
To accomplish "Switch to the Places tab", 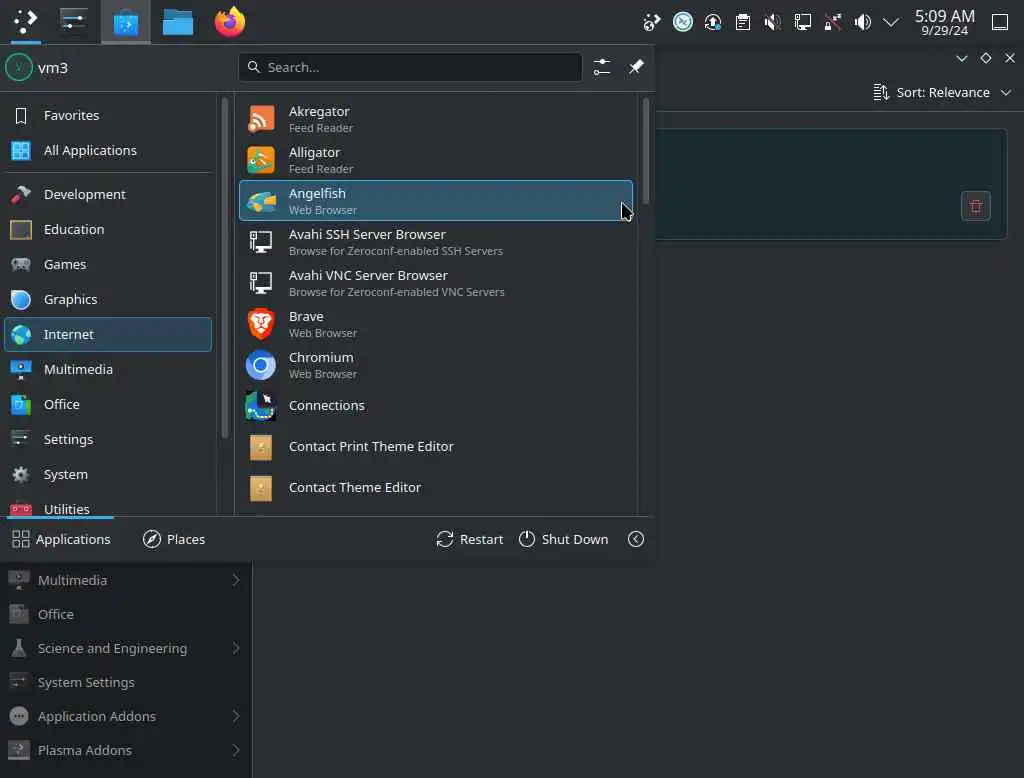I will pyautogui.click(x=174, y=540).
